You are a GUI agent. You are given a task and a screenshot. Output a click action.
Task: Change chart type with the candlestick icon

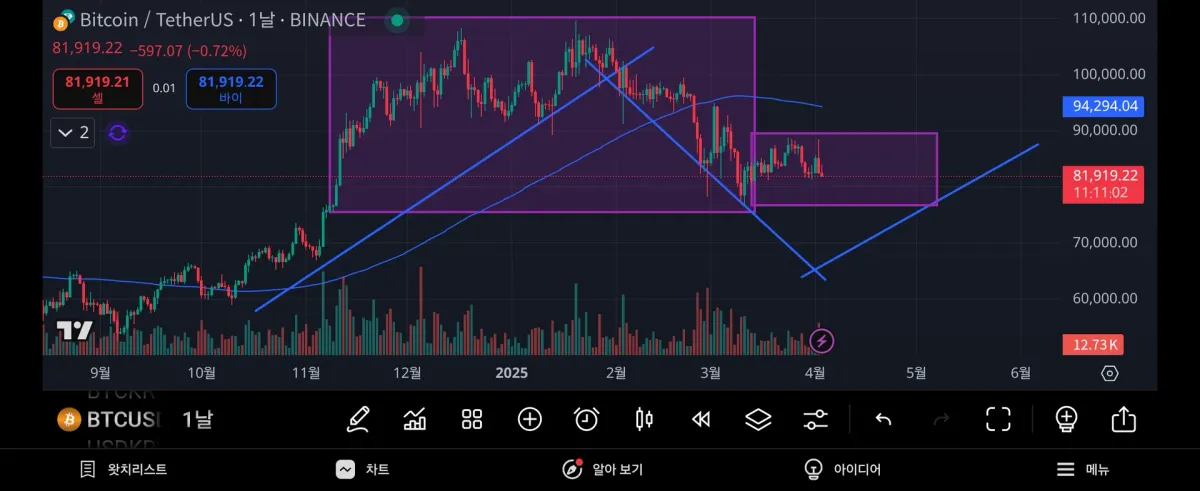644,419
